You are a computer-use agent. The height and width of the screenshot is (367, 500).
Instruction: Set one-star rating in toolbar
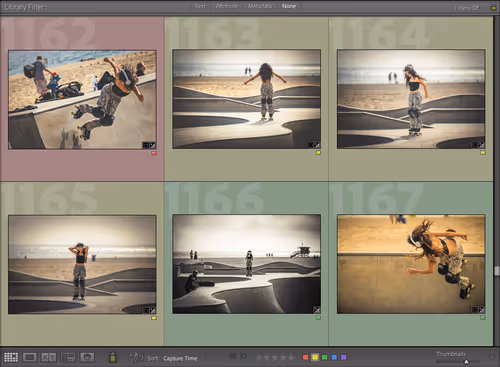pyautogui.click(x=259, y=357)
